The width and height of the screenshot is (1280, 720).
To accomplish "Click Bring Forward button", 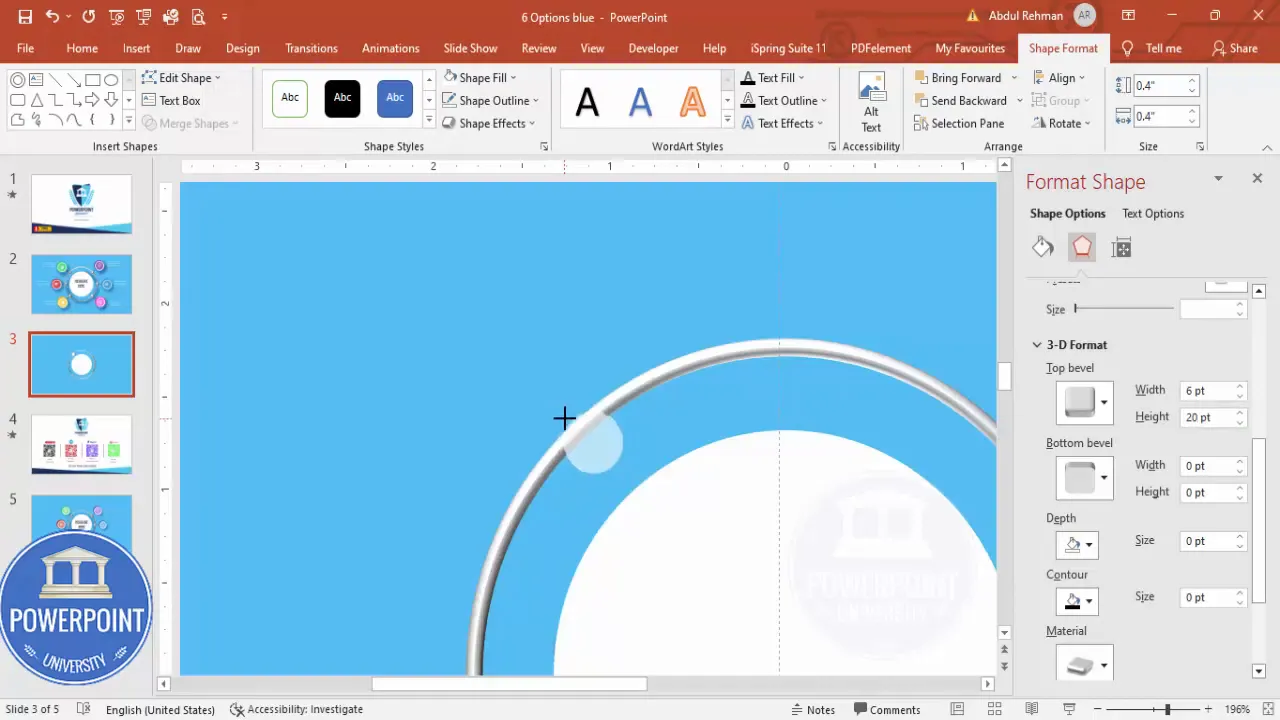I will click(x=957, y=77).
